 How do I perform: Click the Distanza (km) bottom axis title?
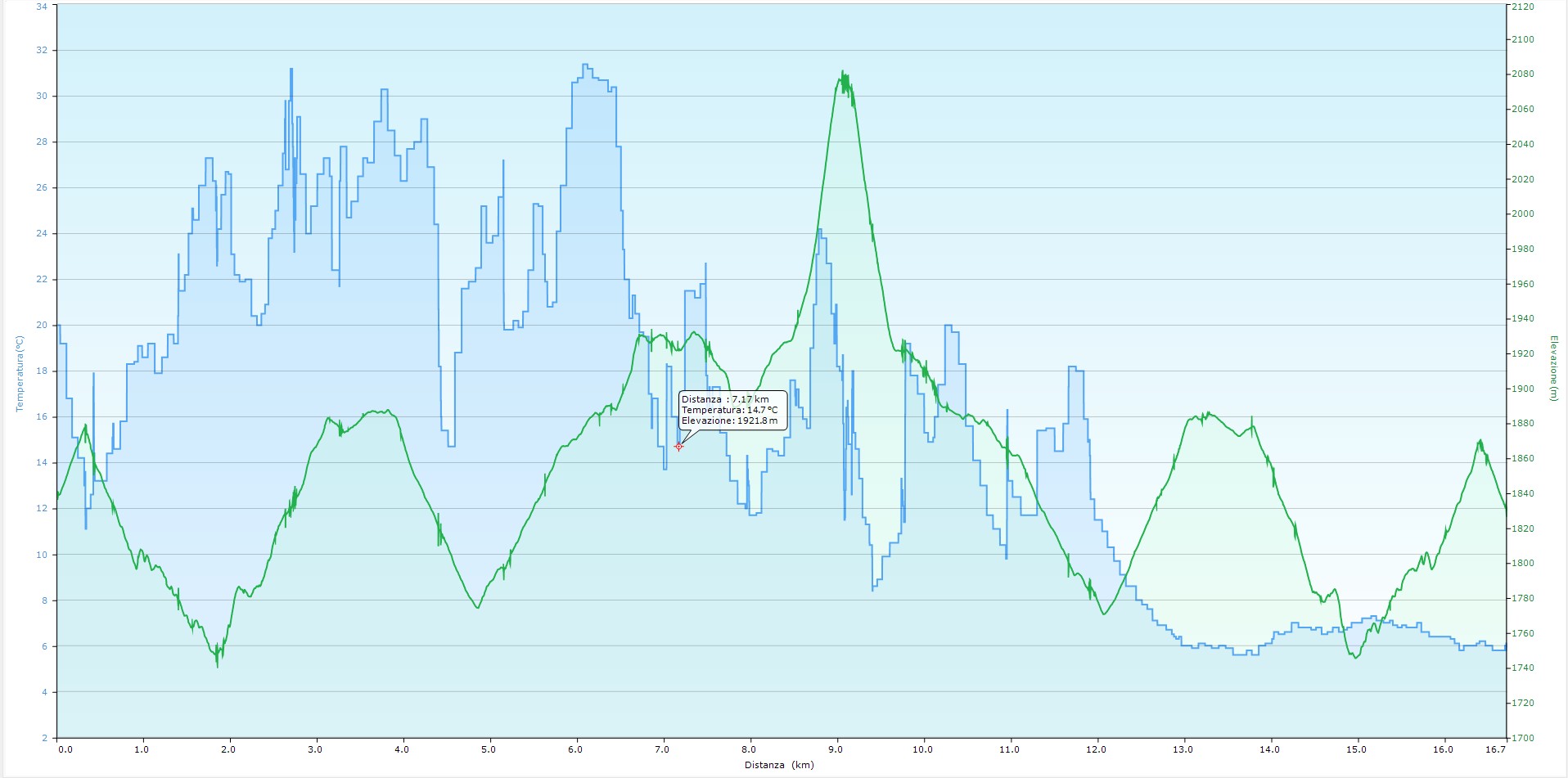tap(779, 766)
